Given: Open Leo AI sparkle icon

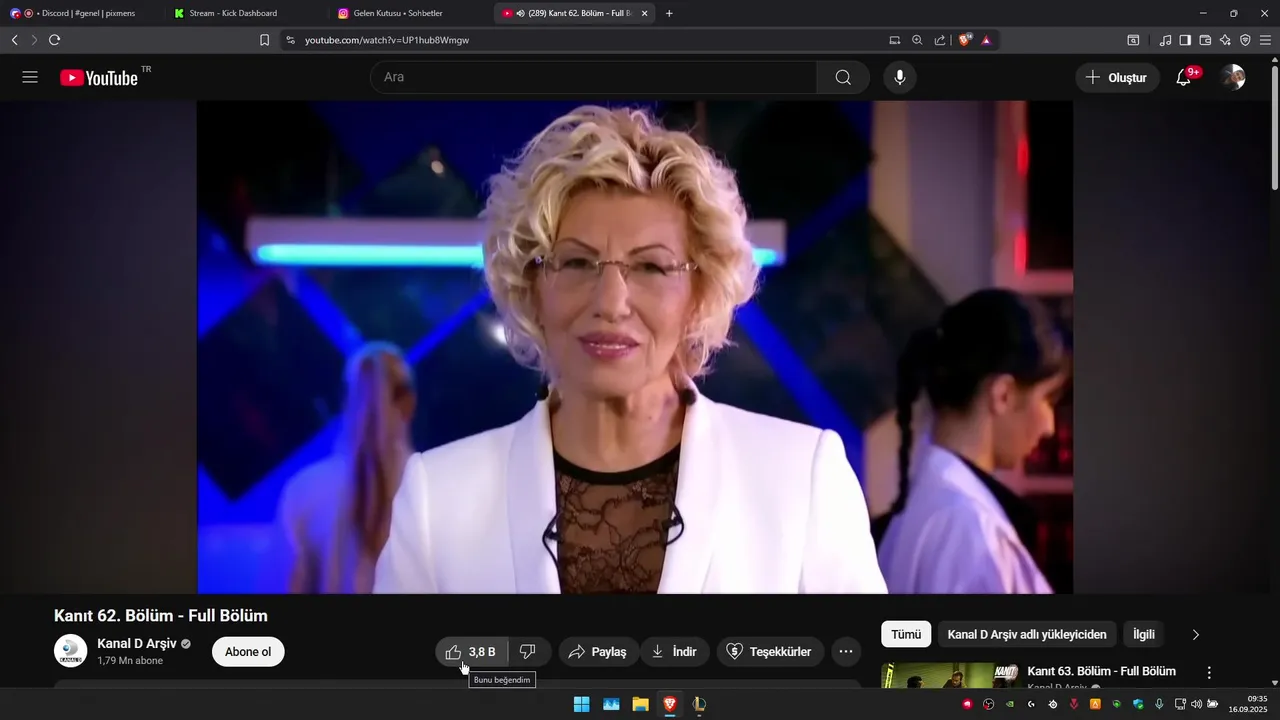Looking at the screenshot, I should click(x=1225, y=40).
